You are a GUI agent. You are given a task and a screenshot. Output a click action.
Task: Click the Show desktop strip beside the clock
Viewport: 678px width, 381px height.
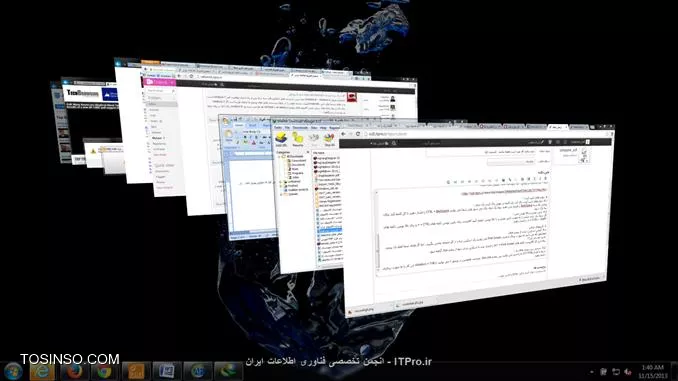pos(675,371)
